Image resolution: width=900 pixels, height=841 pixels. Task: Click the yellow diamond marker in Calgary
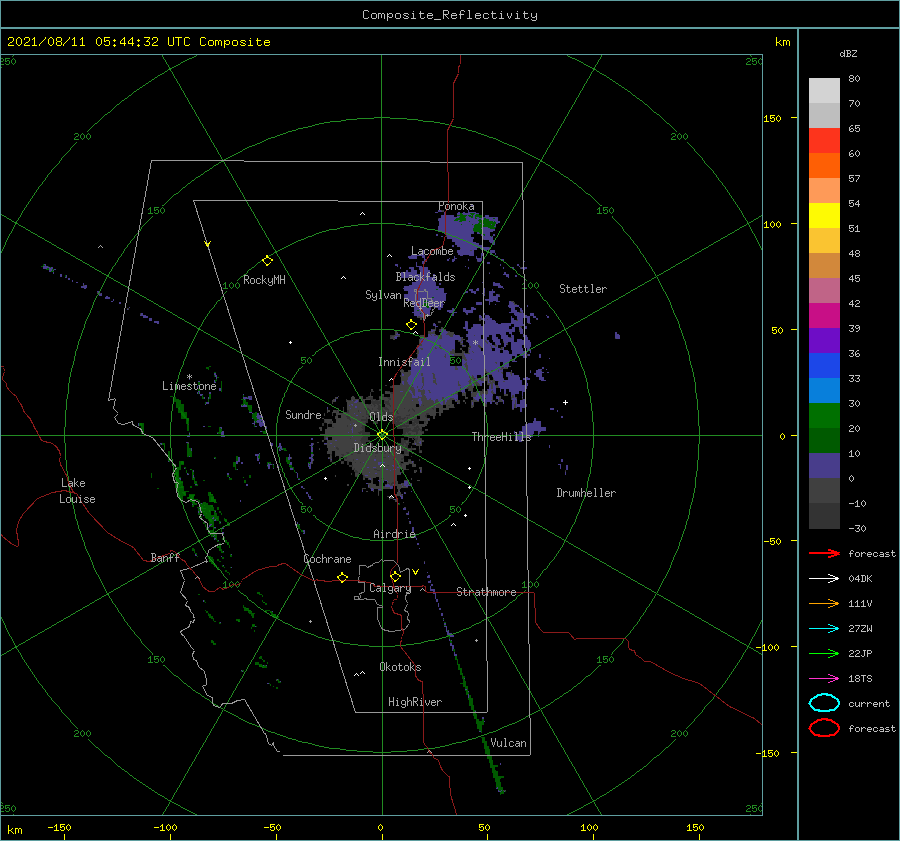tap(395, 576)
